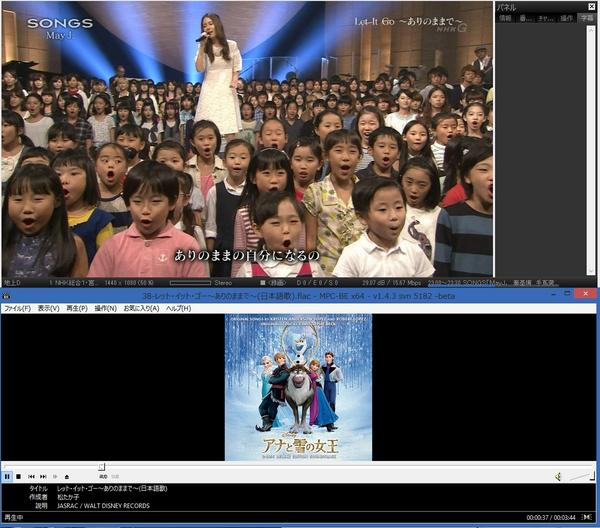Click the 1440 x 1080 resolution text
Viewport: 600px width, 528px height.
click(129, 283)
